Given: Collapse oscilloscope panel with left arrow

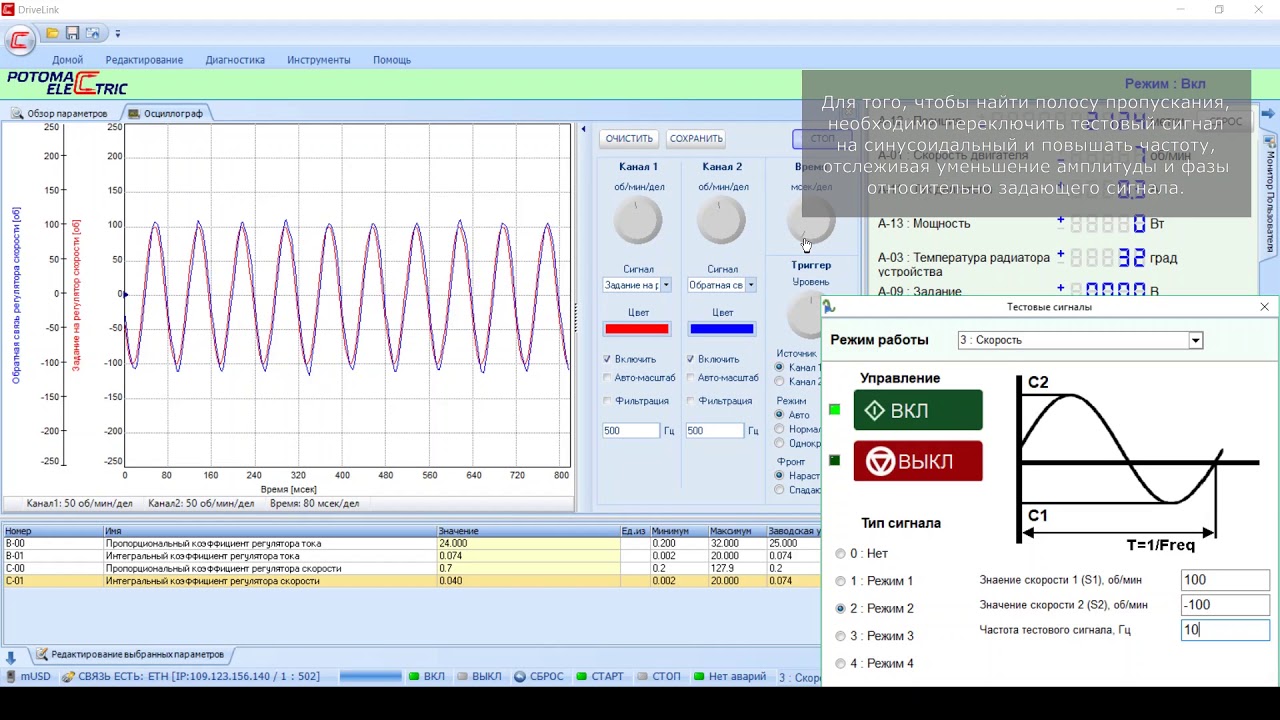Looking at the screenshot, I should [583, 129].
